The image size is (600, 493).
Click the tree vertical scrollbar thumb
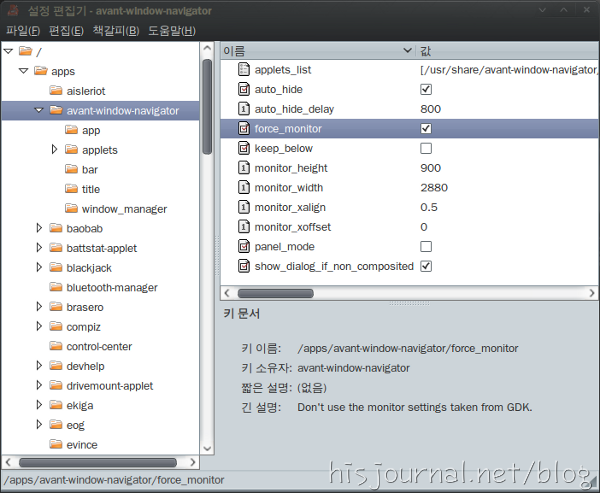207,107
